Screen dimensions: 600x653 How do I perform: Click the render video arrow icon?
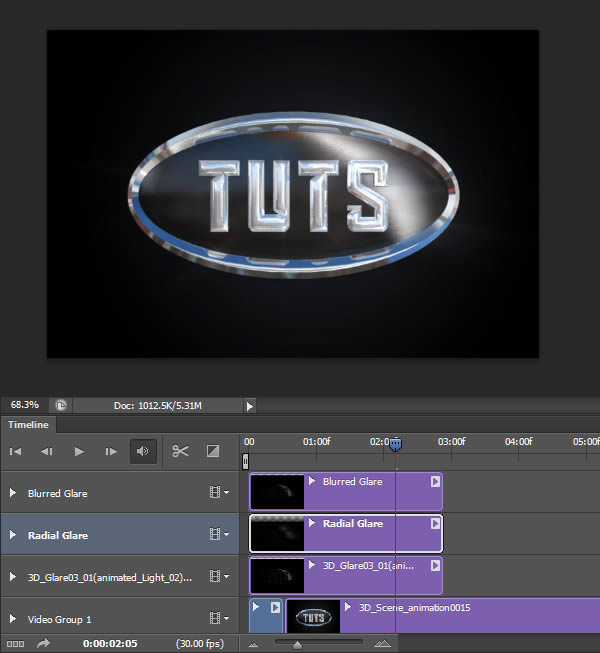pos(43,643)
